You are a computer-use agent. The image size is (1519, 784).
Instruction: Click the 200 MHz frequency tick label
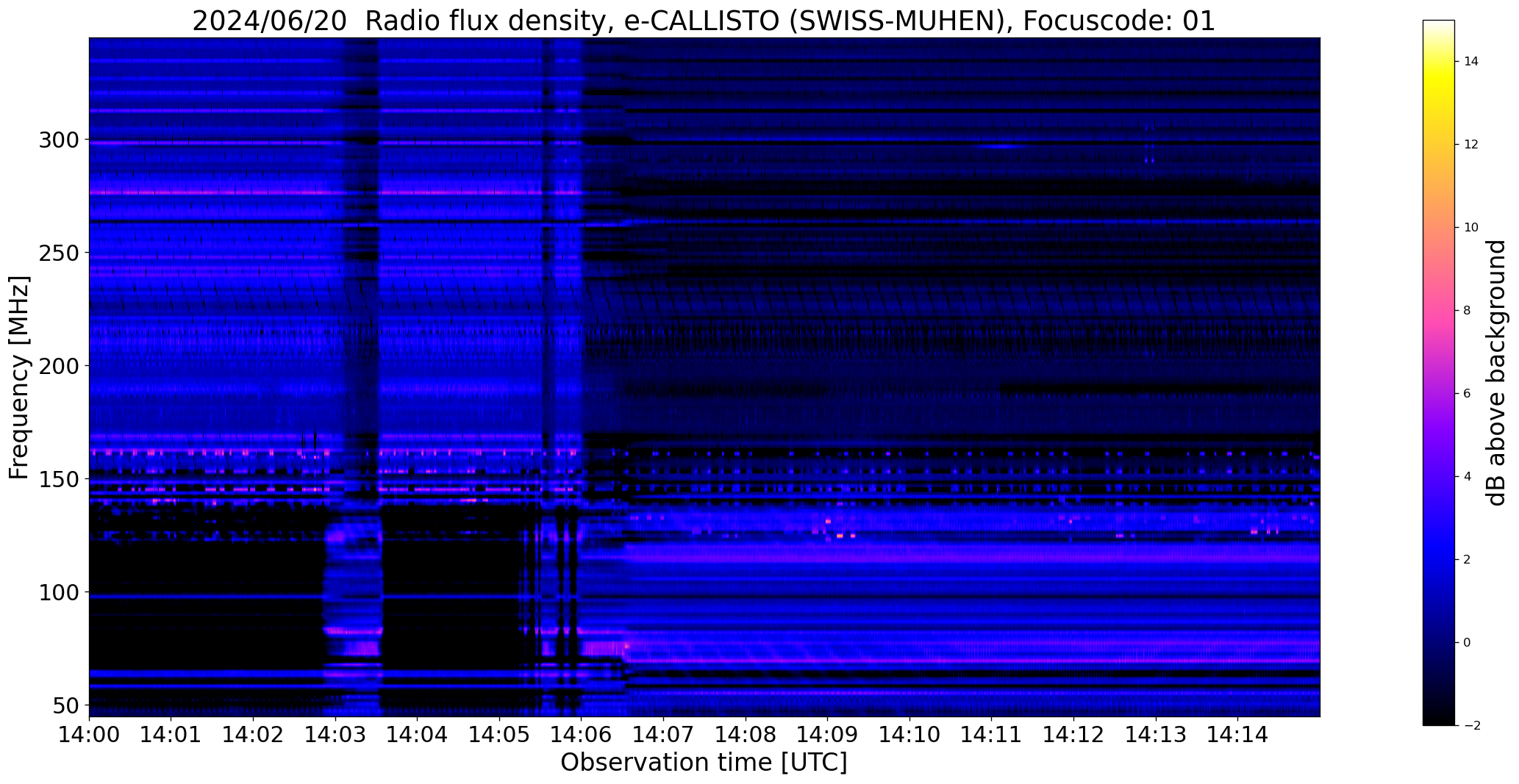click(x=58, y=366)
